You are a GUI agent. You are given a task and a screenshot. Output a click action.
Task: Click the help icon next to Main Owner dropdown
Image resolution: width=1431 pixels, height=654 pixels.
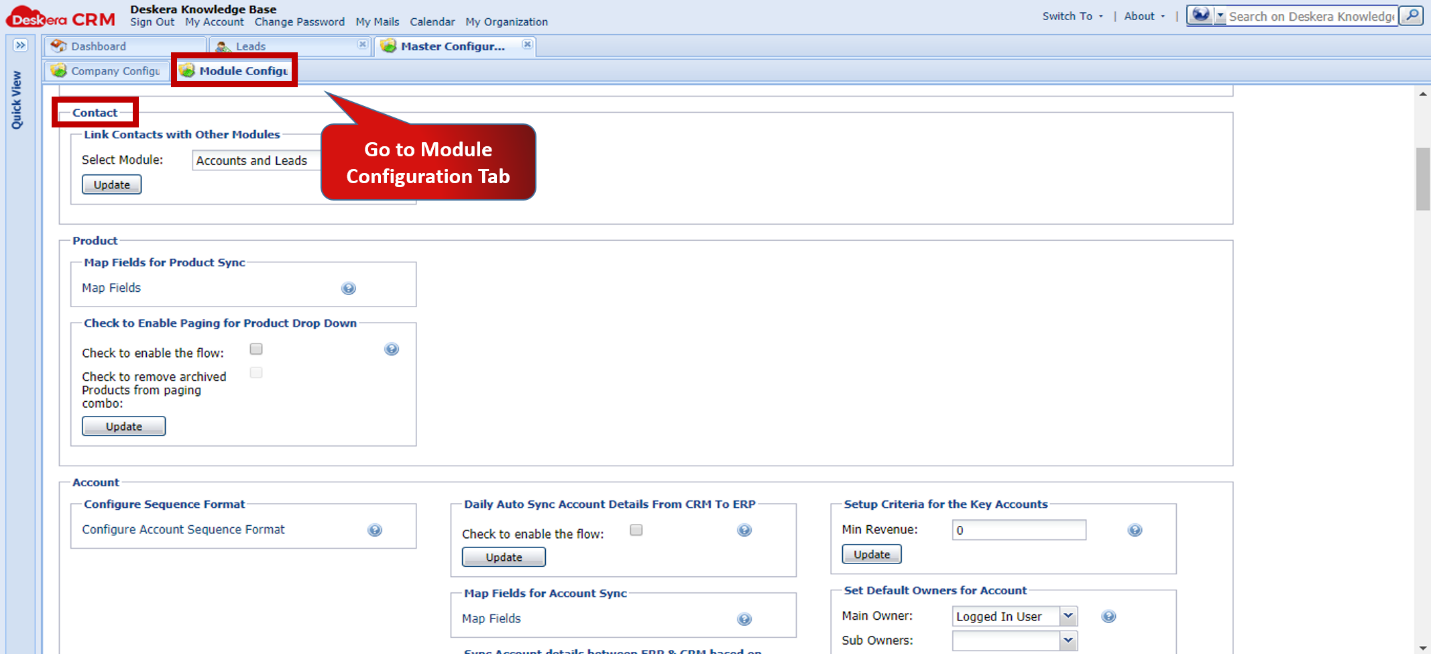pyautogui.click(x=1108, y=616)
